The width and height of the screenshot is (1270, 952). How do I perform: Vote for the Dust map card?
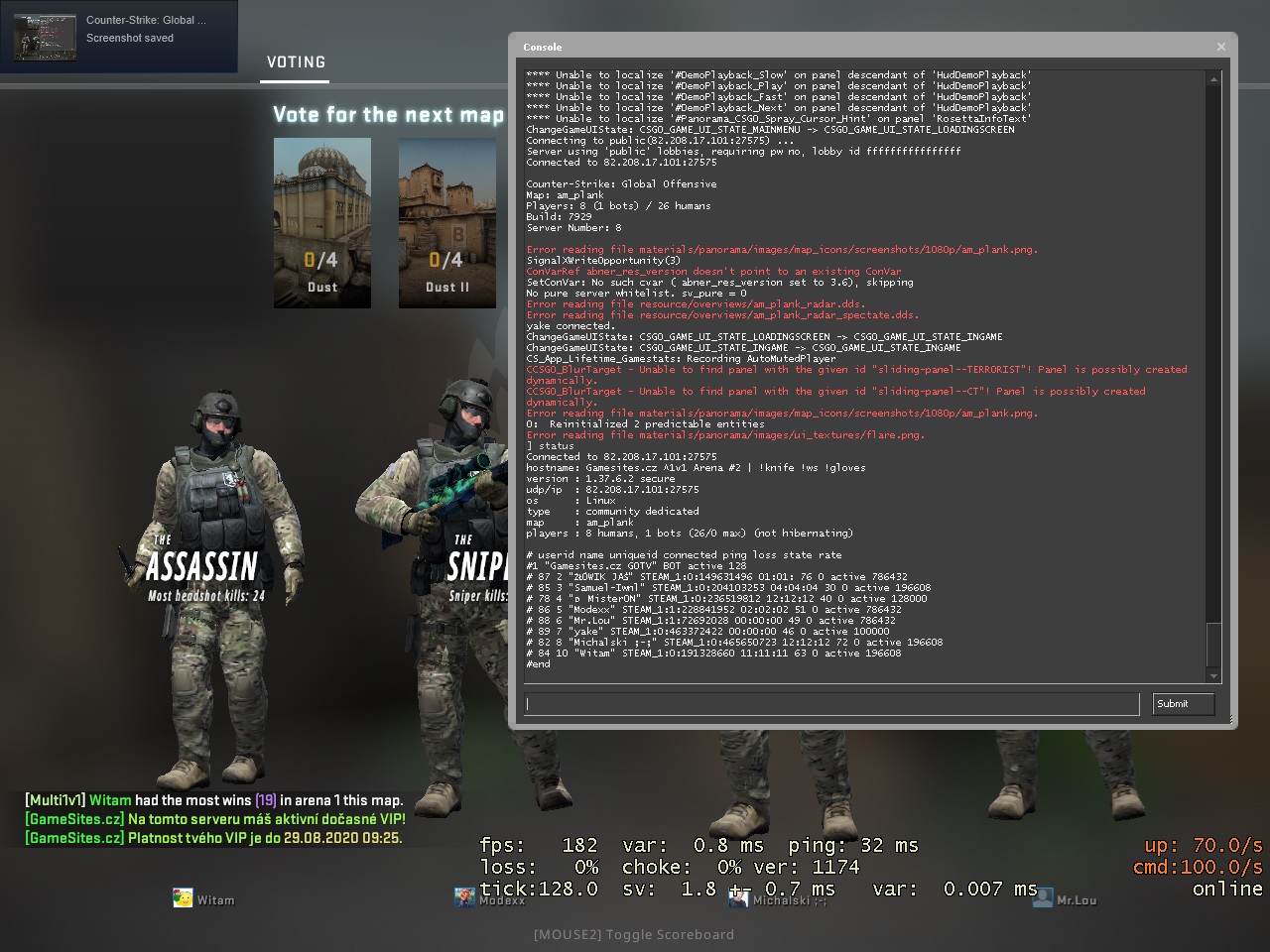322,223
